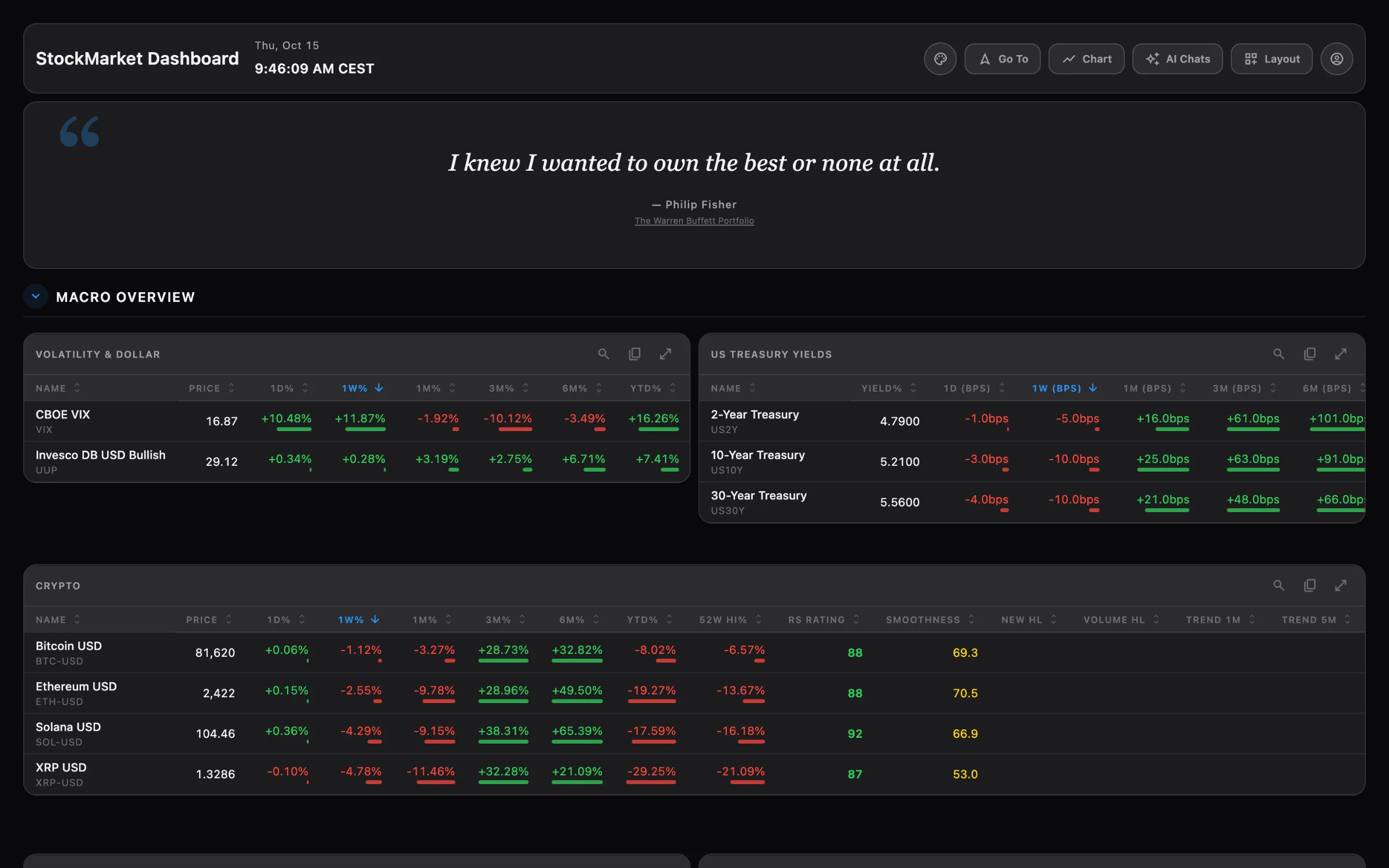Click XRP smoothness value 53.0
Viewport: 1389px width, 868px height.
tap(965, 774)
